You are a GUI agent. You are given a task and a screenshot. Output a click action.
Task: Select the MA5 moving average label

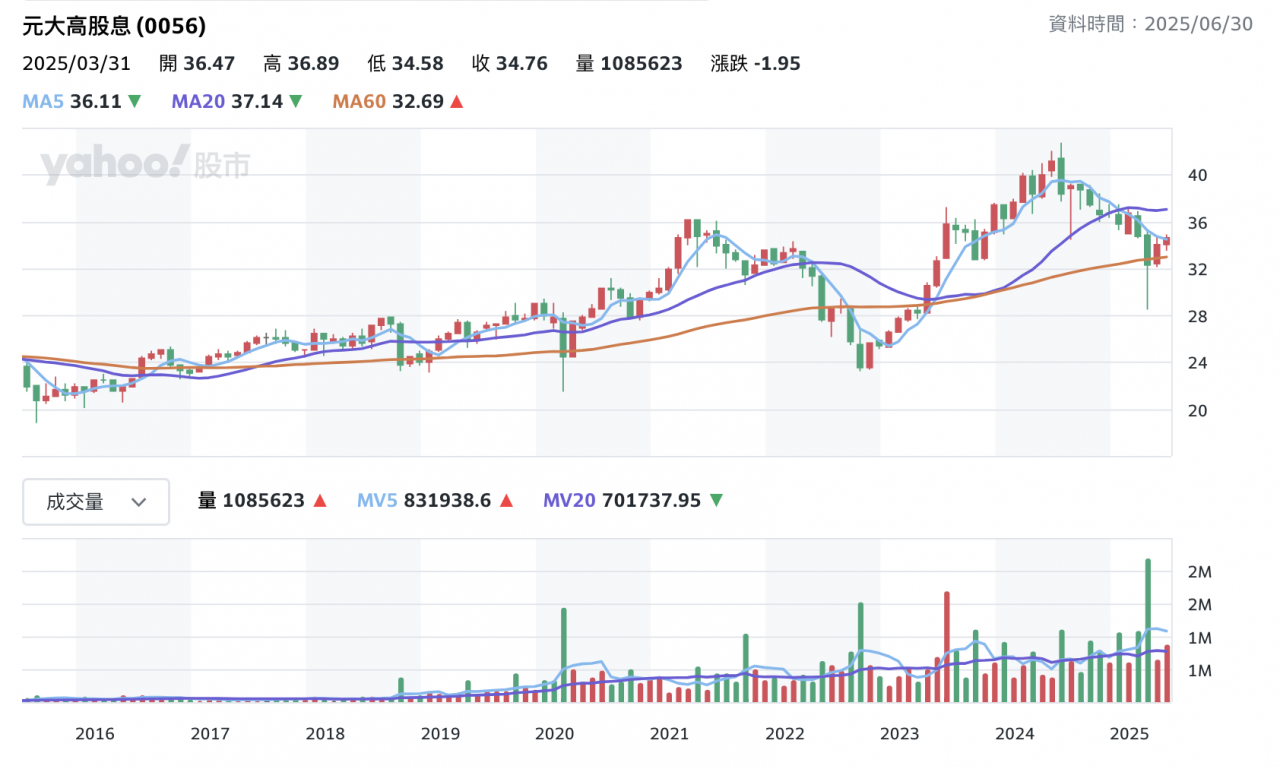(x=43, y=101)
